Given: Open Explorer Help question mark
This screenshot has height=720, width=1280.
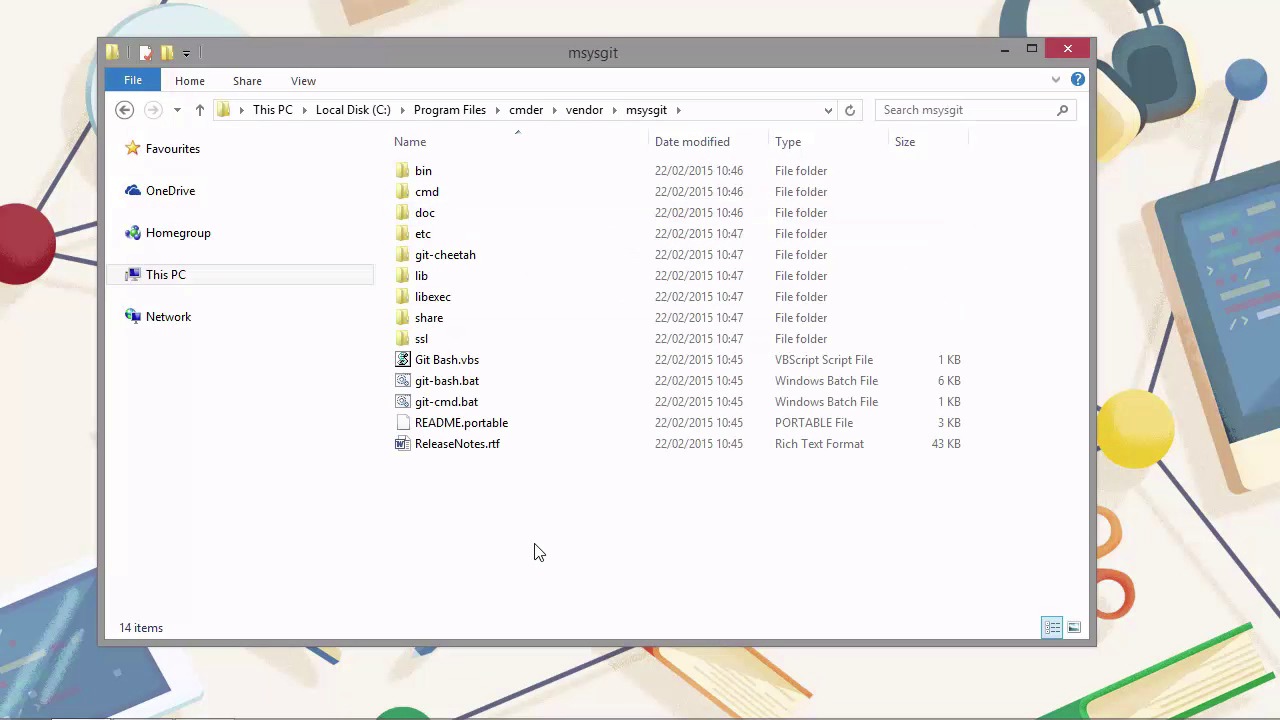Looking at the screenshot, I should pyautogui.click(x=1078, y=80).
